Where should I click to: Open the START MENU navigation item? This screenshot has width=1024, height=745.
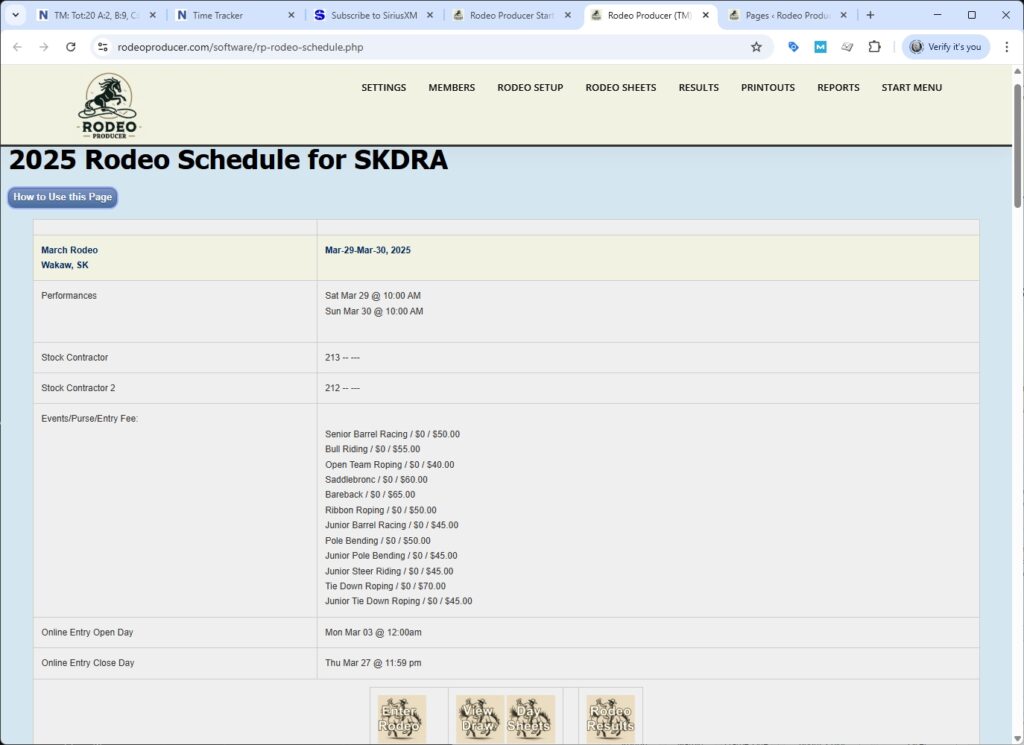tap(911, 88)
